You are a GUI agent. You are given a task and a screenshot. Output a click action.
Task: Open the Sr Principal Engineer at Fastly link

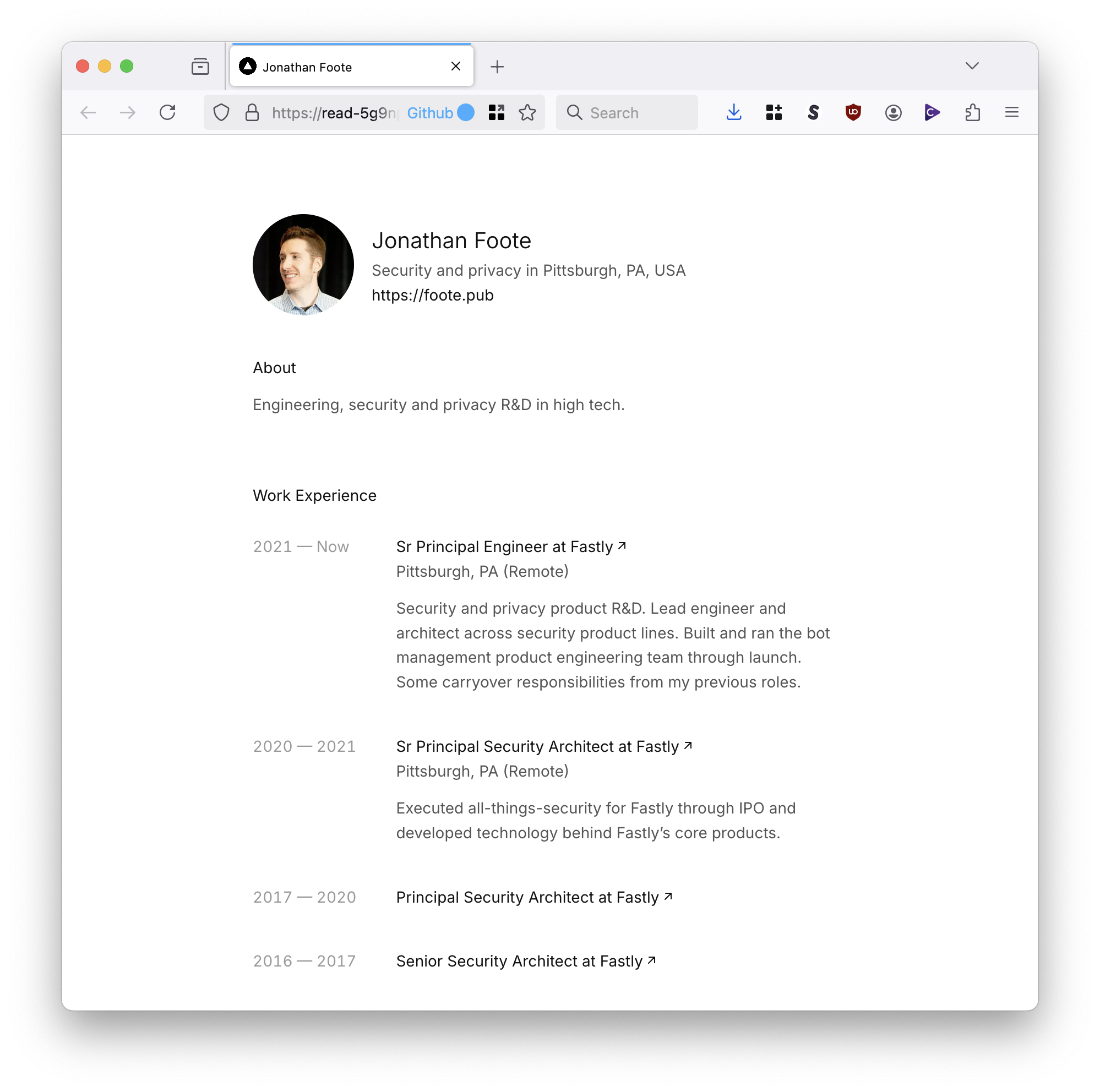[510, 546]
